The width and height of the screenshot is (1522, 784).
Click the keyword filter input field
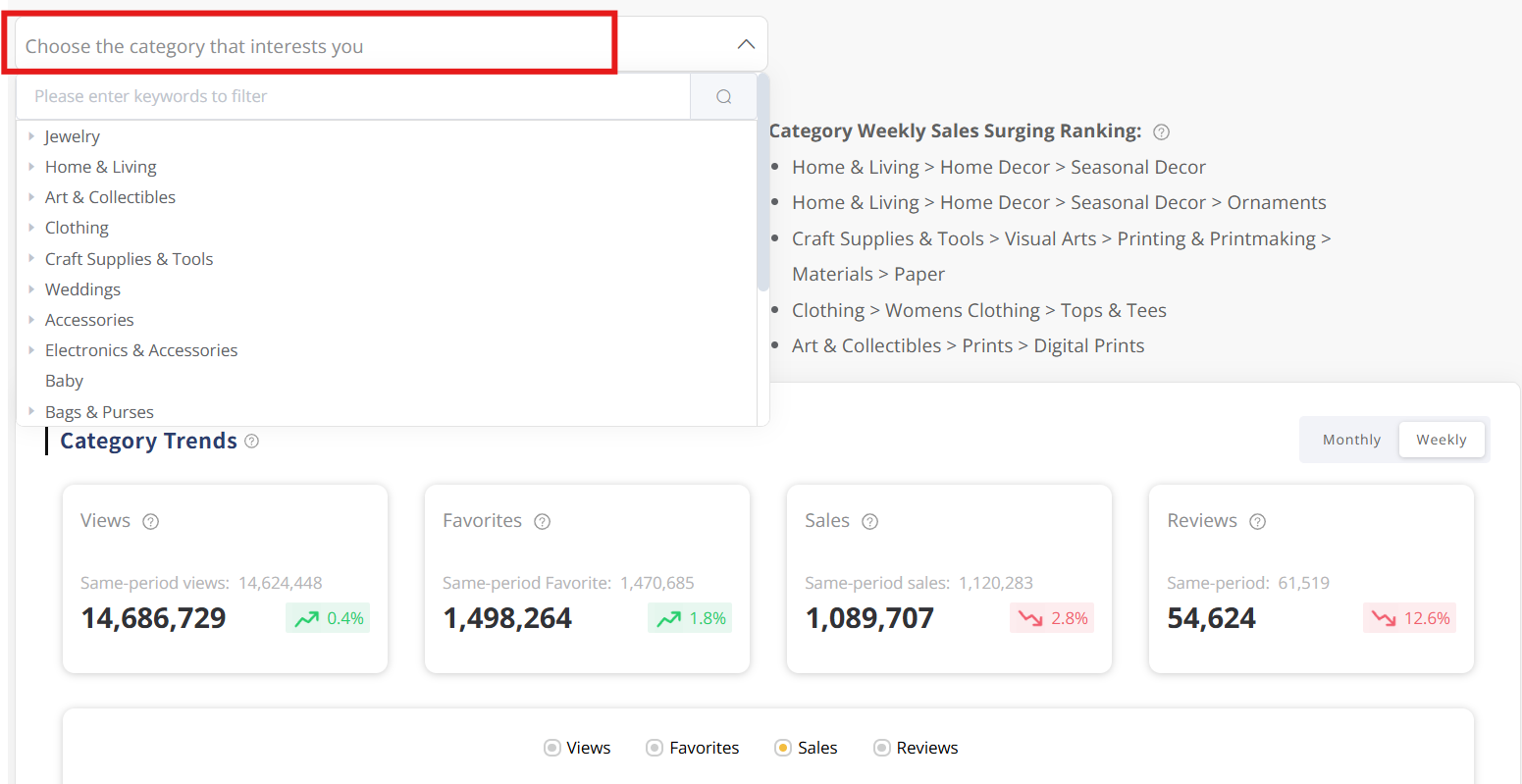(x=353, y=96)
